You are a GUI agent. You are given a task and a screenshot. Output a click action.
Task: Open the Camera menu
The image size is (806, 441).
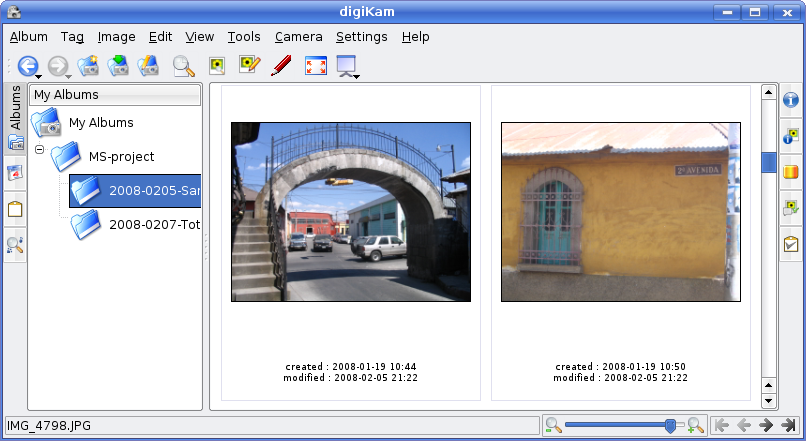pyautogui.click(x=298, y=37)
